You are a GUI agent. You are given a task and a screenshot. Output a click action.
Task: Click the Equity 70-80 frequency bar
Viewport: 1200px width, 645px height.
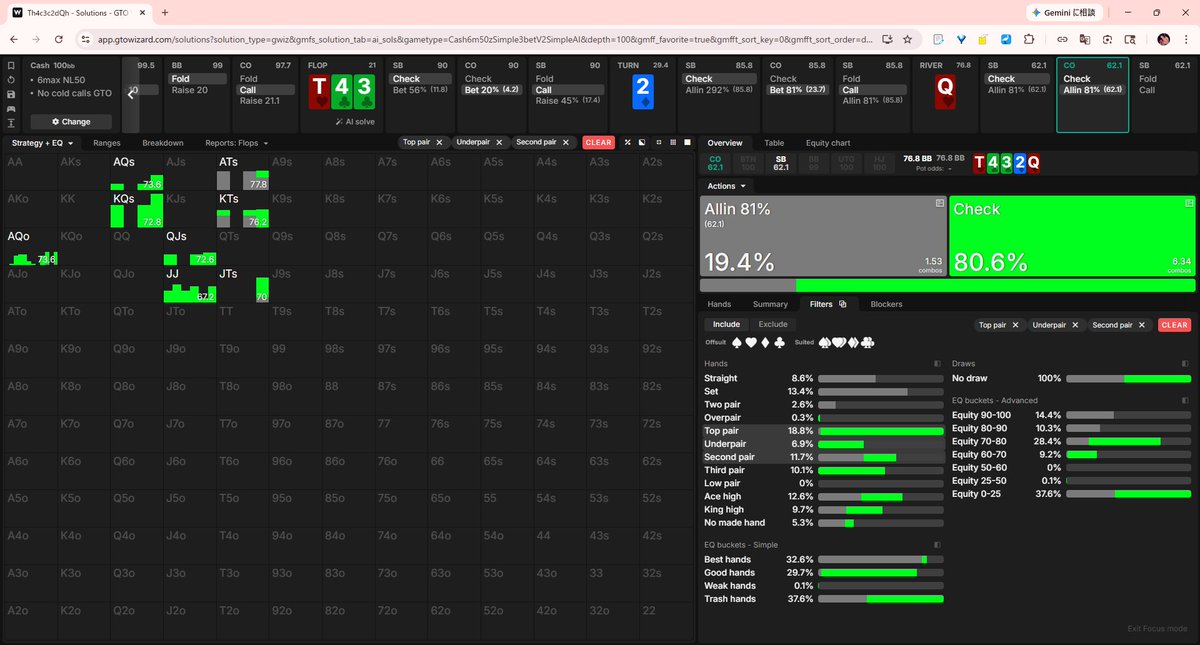point(1128,441)
